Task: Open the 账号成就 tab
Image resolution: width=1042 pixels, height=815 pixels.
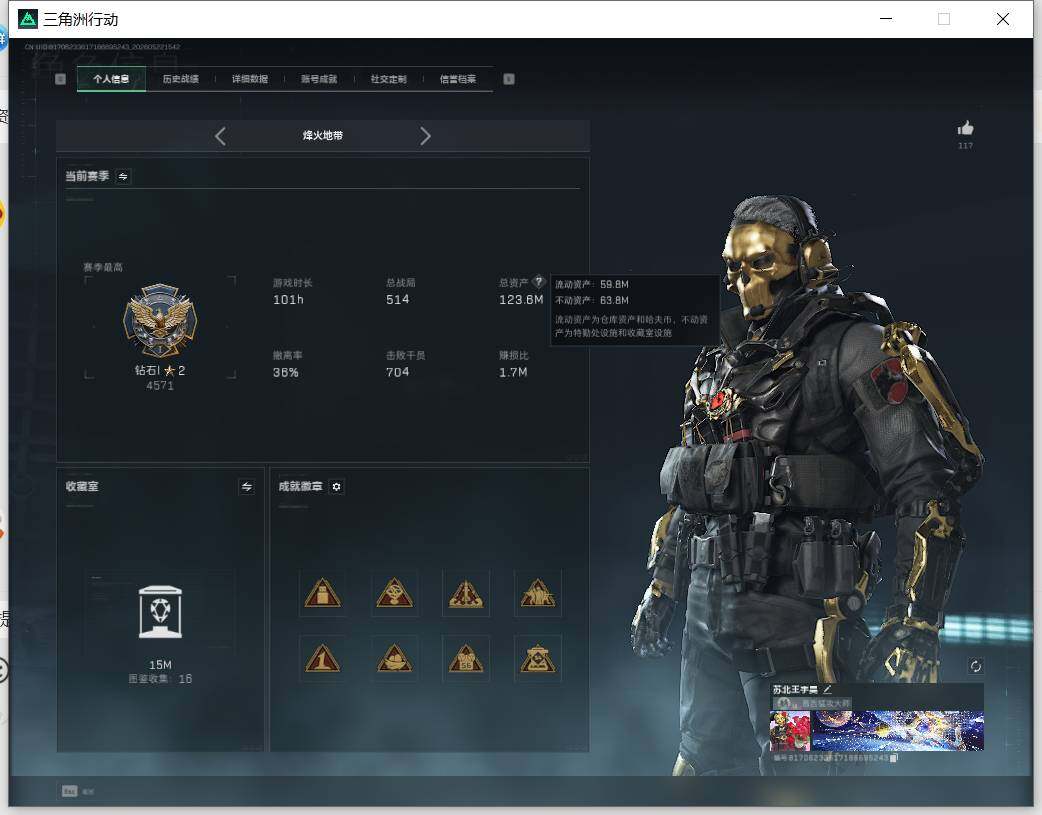Action: (319, 79)
